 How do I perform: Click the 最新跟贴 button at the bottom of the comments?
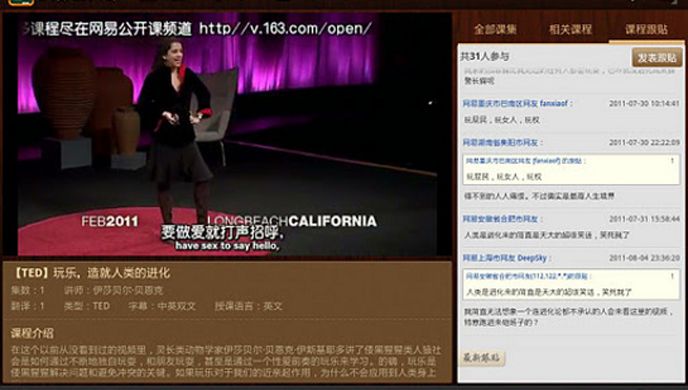coord(481,358)
